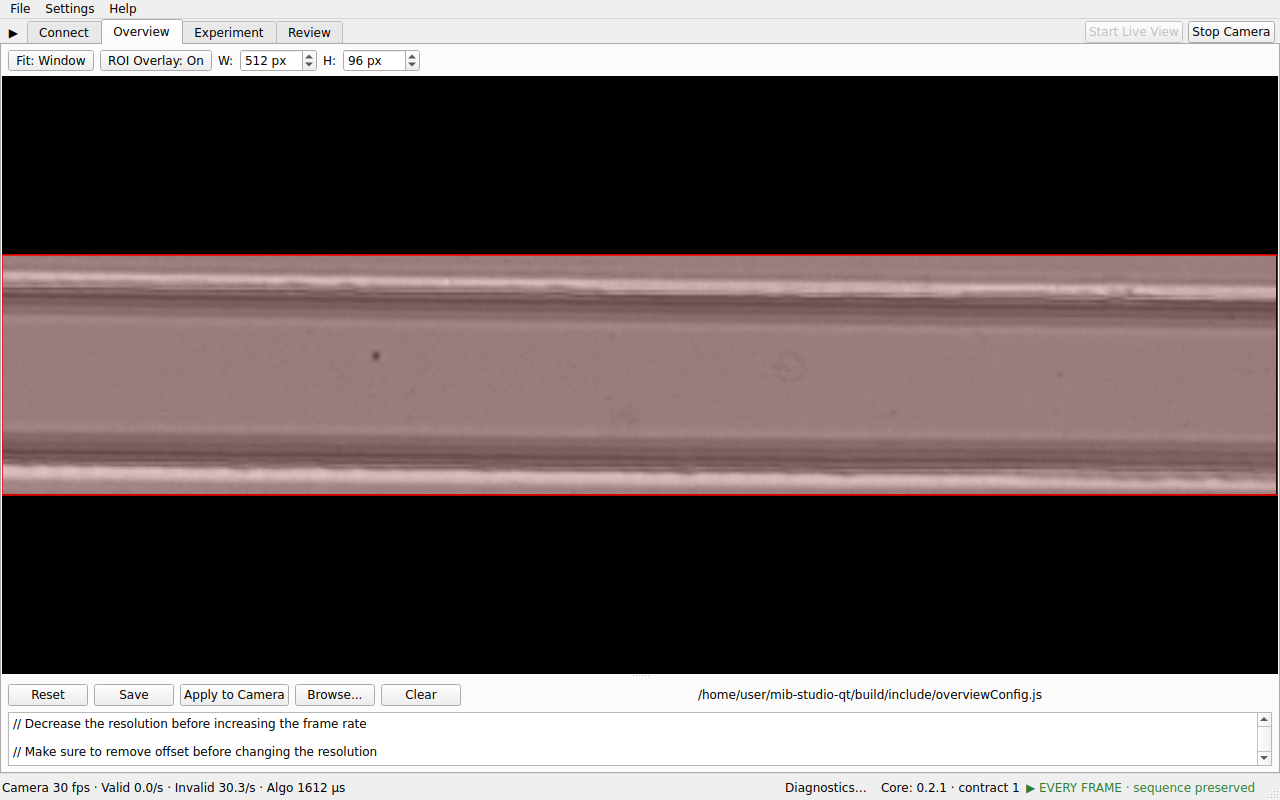Viewport: 1280px width, 800px height.
Task: Open file dialog with Browse...
Action: pyautogui.click(x=335, y=695)
